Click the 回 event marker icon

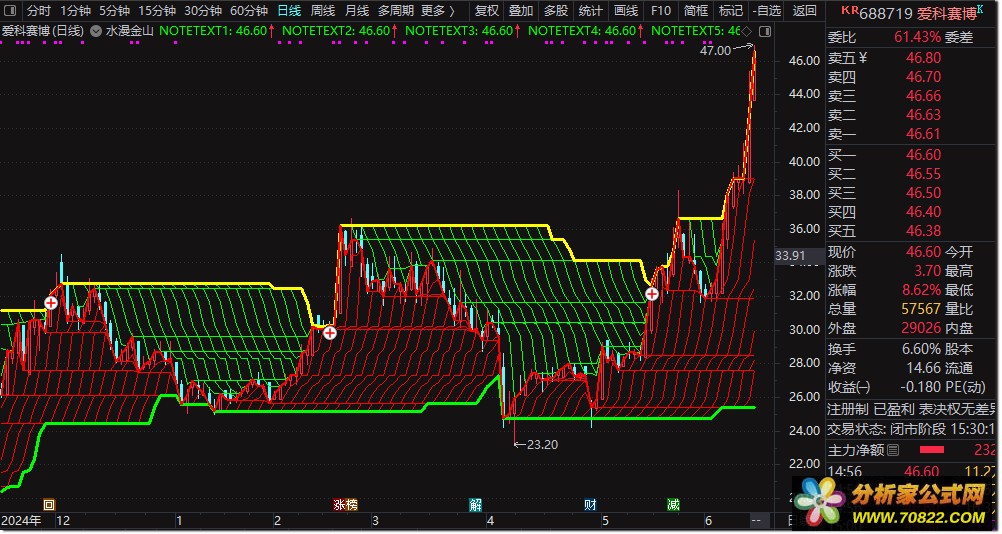point(49,505)
